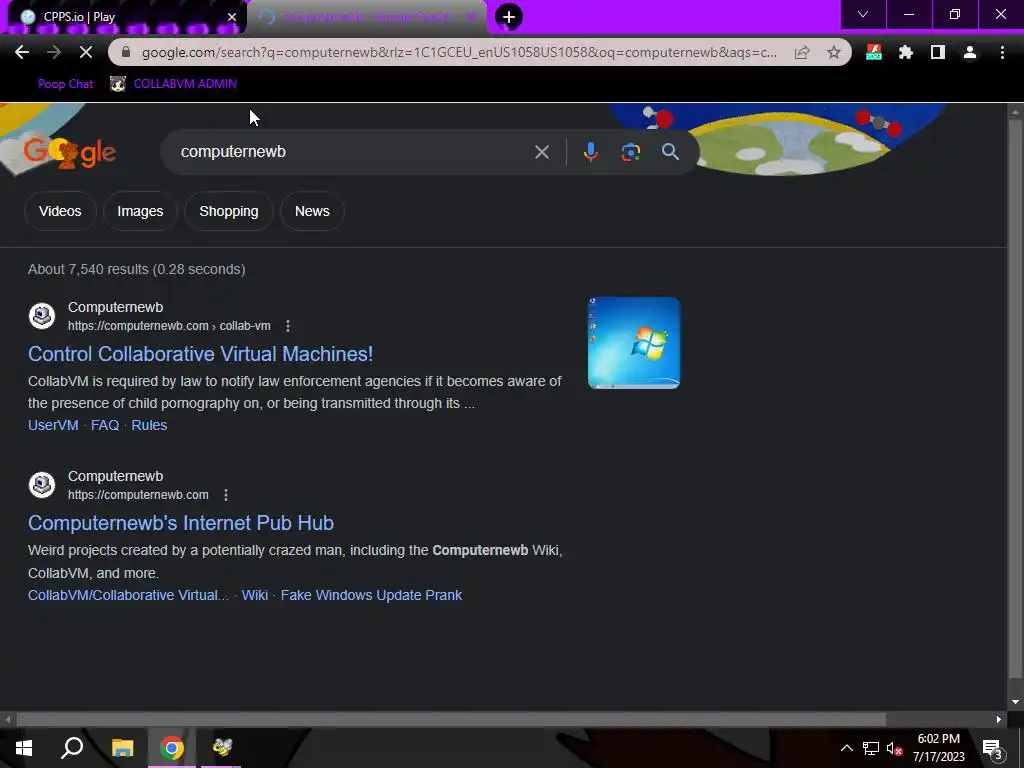Open the Chrome profile icon

[x=969, y=52]
